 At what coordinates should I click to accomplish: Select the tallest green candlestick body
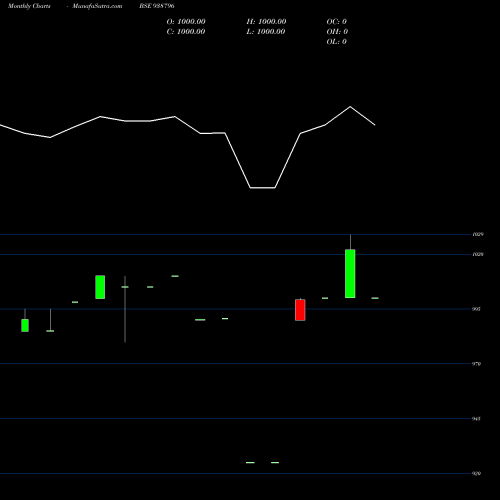[x=350, y=274]
